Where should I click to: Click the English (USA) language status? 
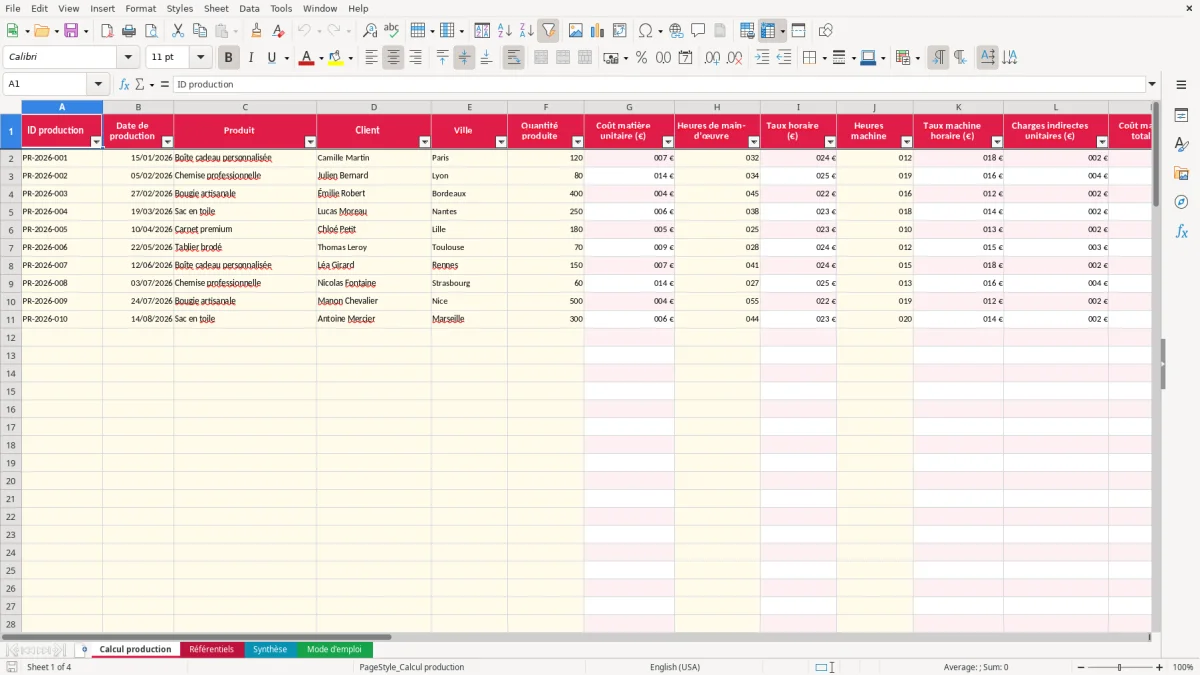pos(675,667)
